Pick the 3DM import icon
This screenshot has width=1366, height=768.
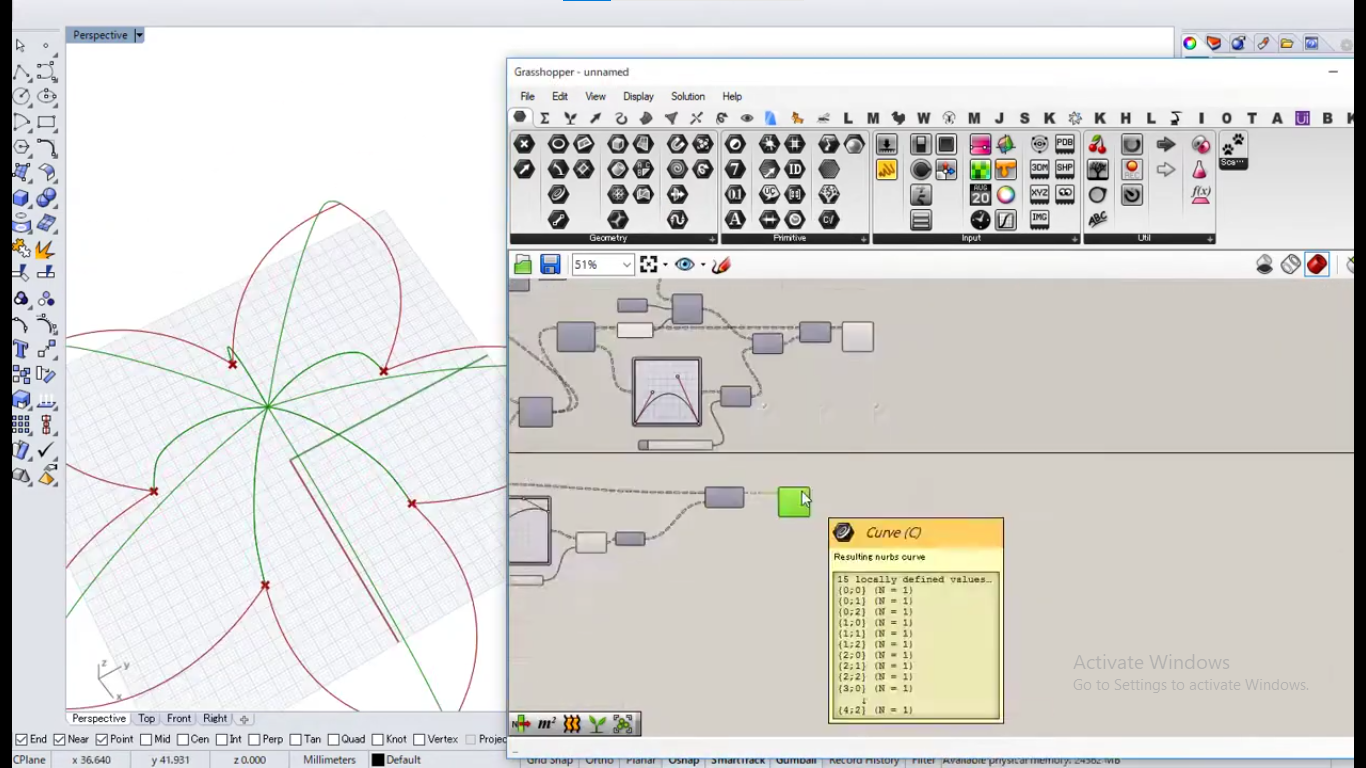click(1040, 168)
